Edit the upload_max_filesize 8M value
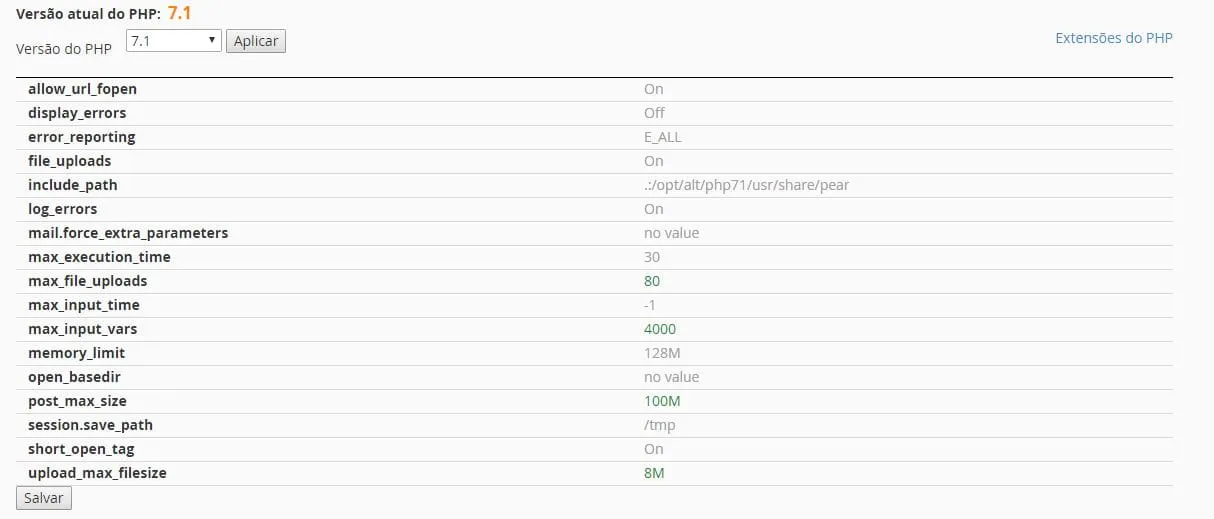Image resolution: width=1214 pixels, height=519 pixels. click(x=654, y=473)
